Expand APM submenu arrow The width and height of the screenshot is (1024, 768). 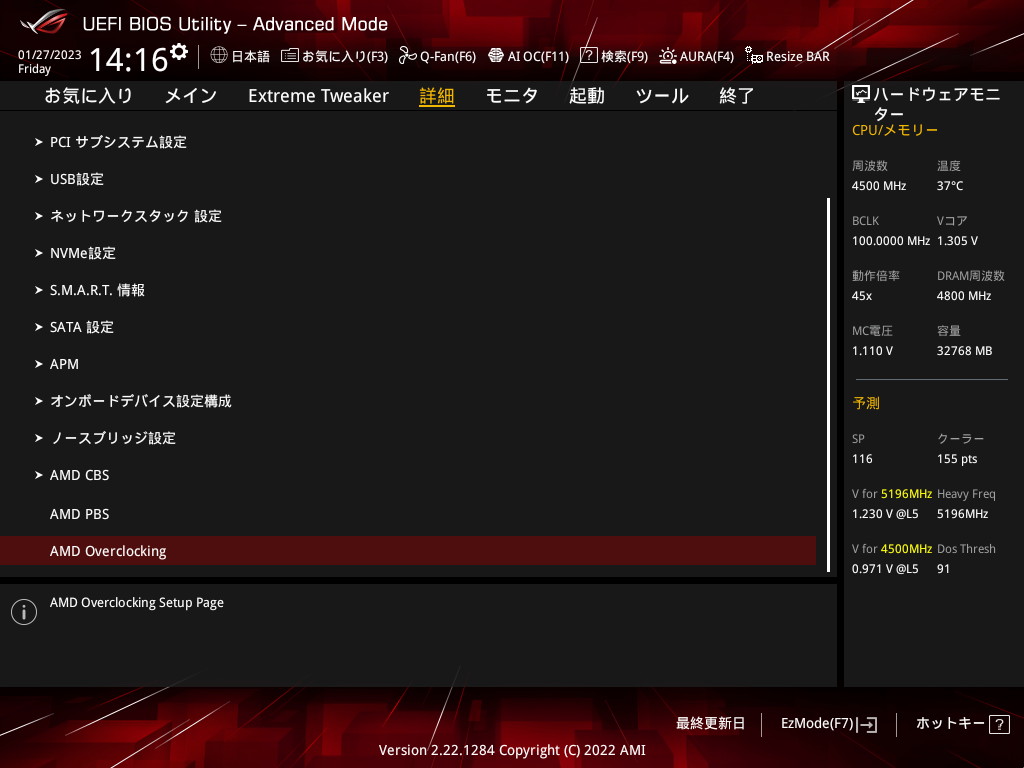(x=39, y=364)
